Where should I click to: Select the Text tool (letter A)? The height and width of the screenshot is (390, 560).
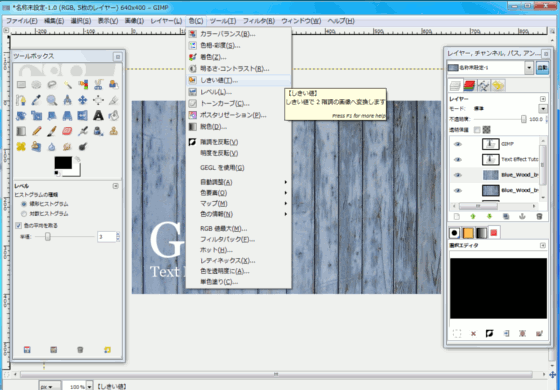pos(98,116)
